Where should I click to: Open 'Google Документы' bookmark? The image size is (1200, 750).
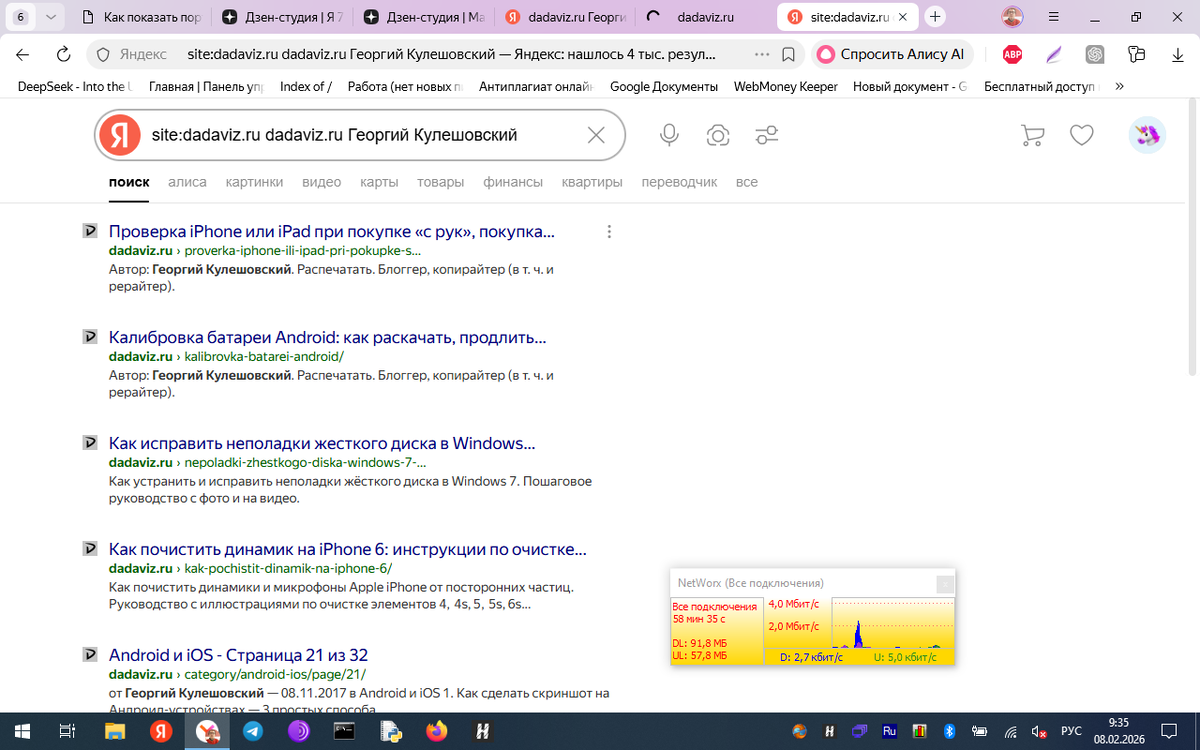[x=663, y=86]
